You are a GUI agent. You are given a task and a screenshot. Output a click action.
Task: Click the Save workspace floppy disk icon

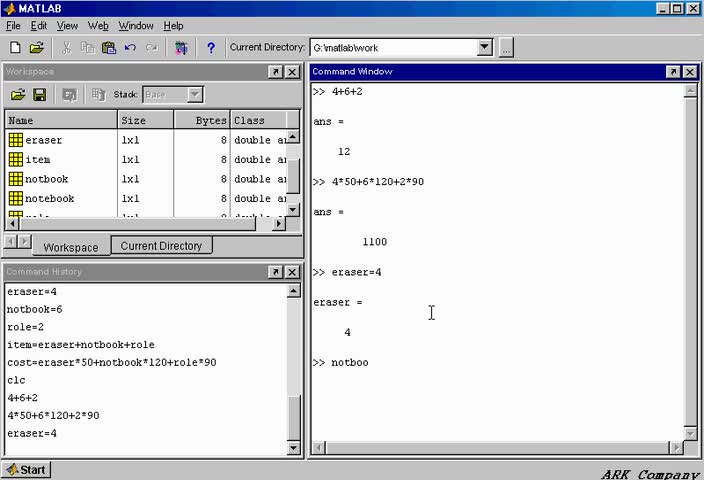point(40,95)
